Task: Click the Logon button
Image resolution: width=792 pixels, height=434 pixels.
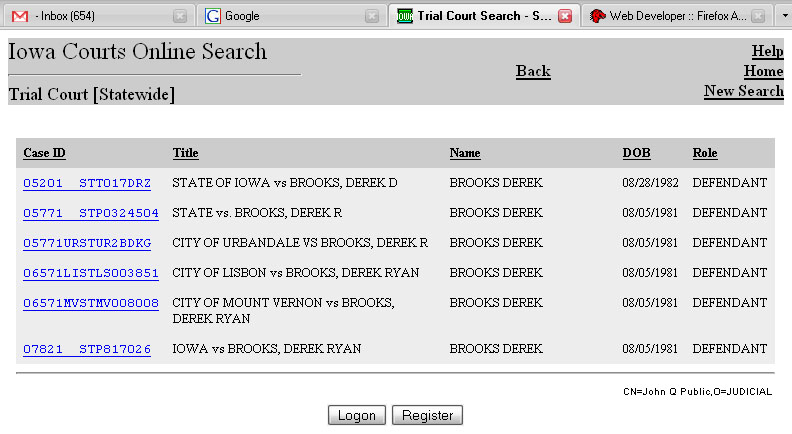Action: 357,415
